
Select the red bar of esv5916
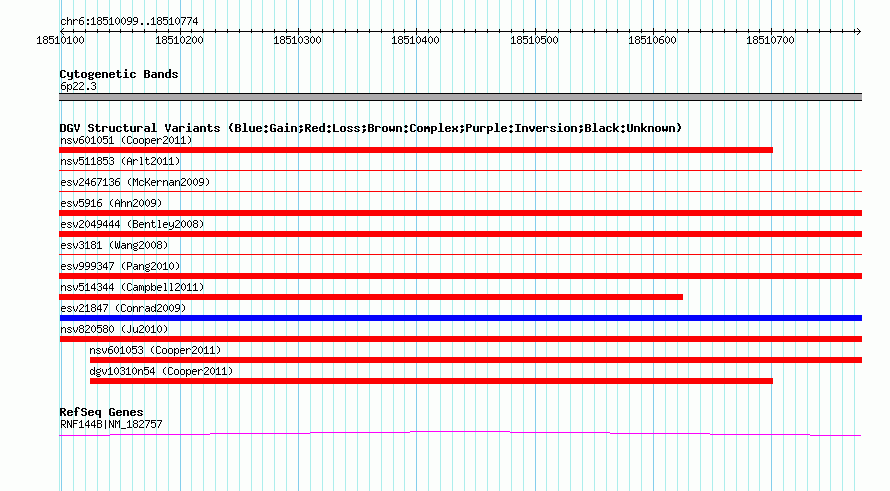[460, 213]
